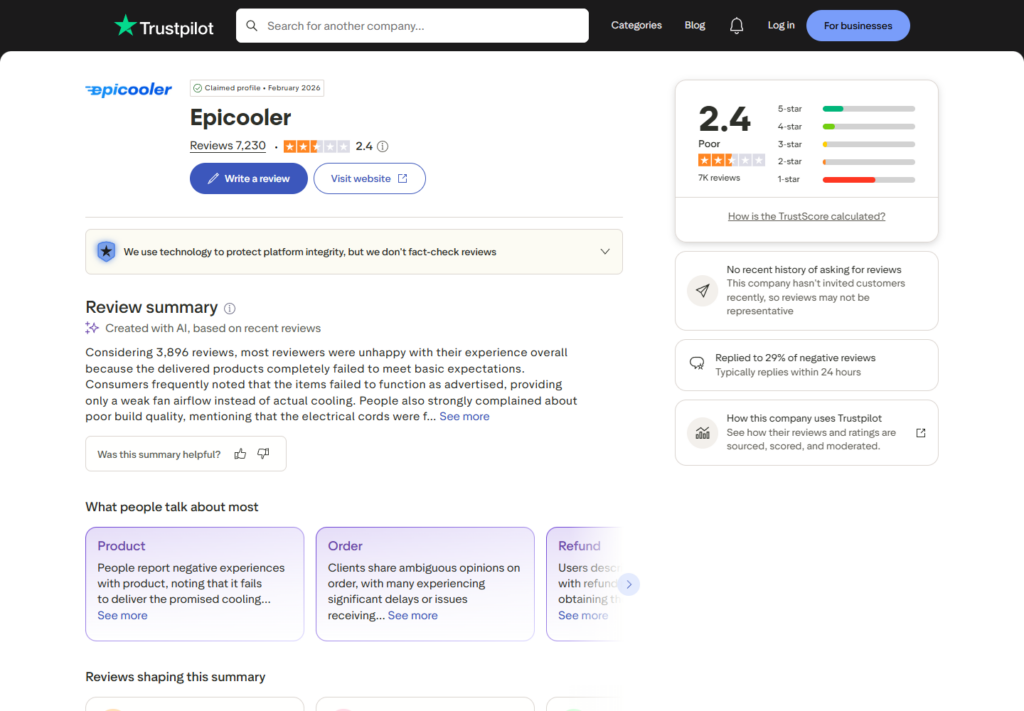This screenshot has height=711, width=1024.
Task: Open the Blog page
Action: coord(695,25)
